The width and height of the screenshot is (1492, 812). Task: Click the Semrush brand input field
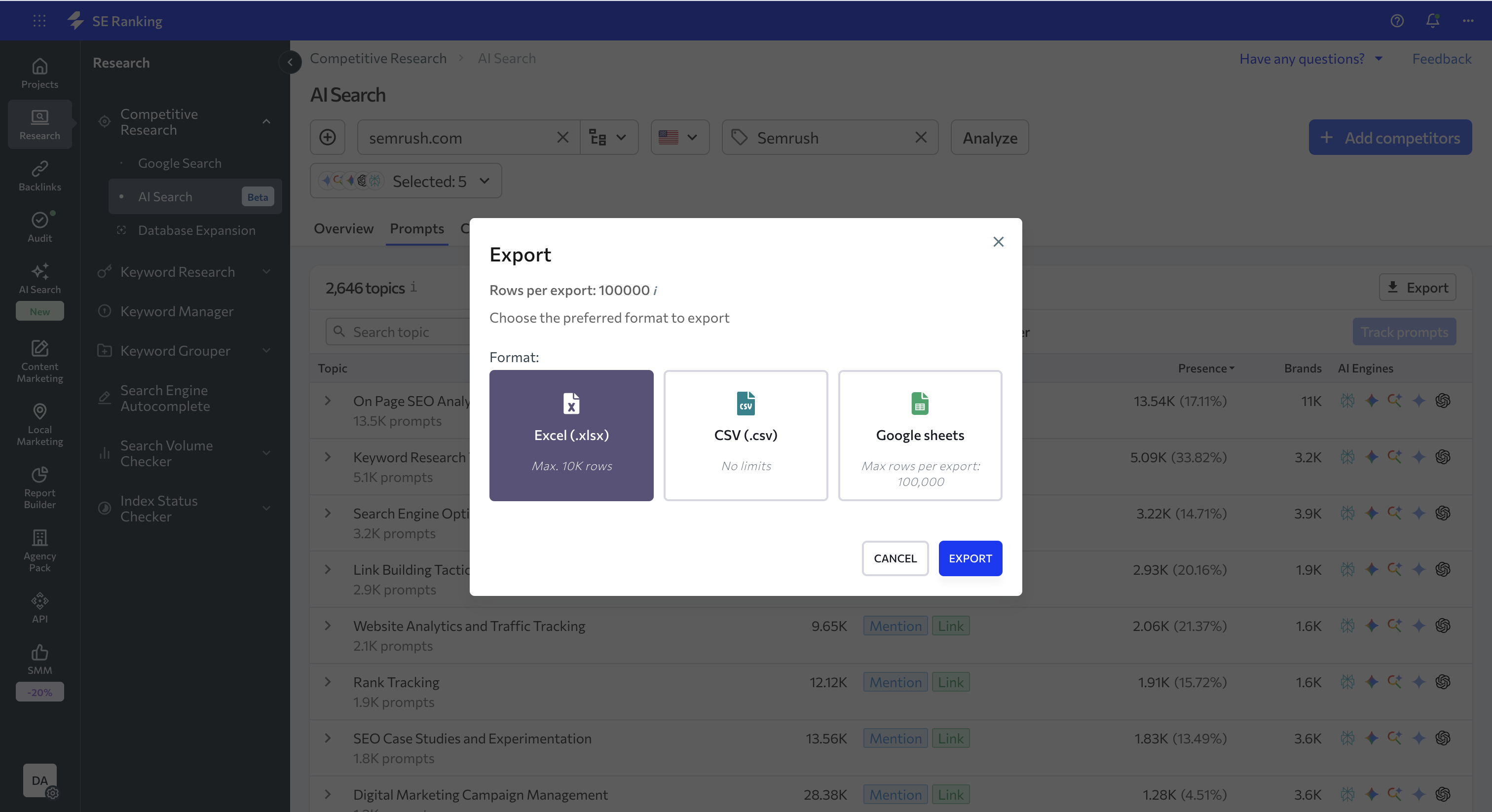(x=830, y=137)
